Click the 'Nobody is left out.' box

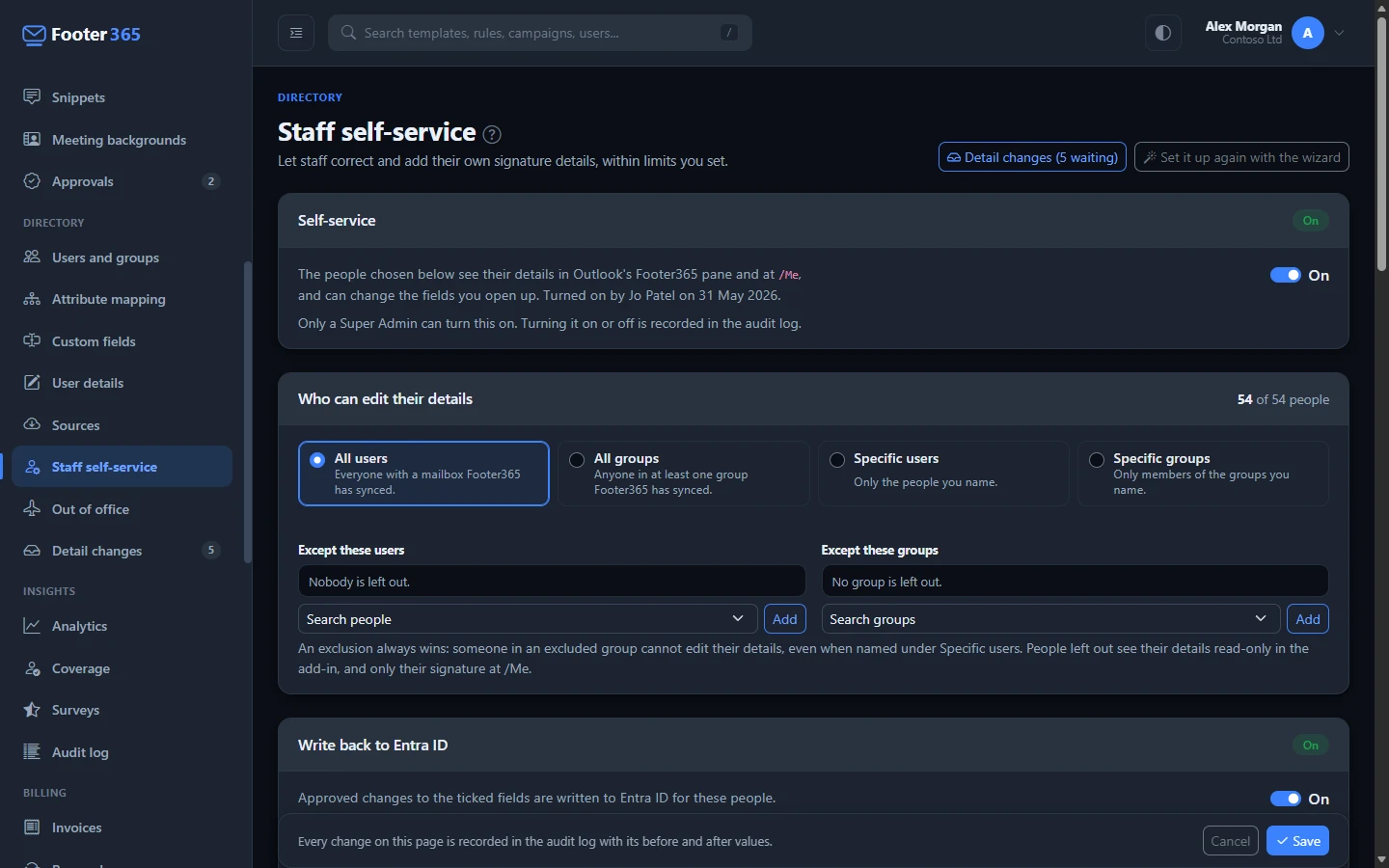point(552,582)
